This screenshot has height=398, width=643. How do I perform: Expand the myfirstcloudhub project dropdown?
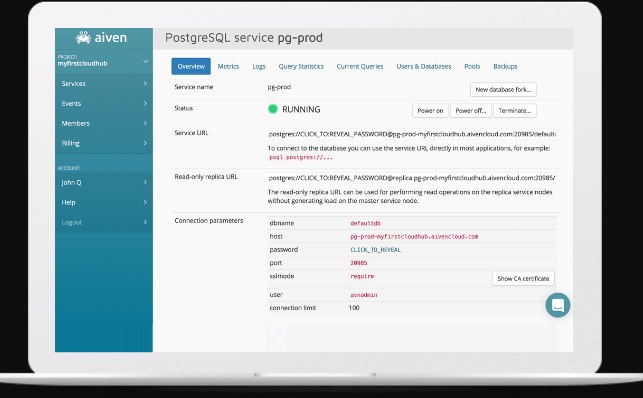(104, 61)
